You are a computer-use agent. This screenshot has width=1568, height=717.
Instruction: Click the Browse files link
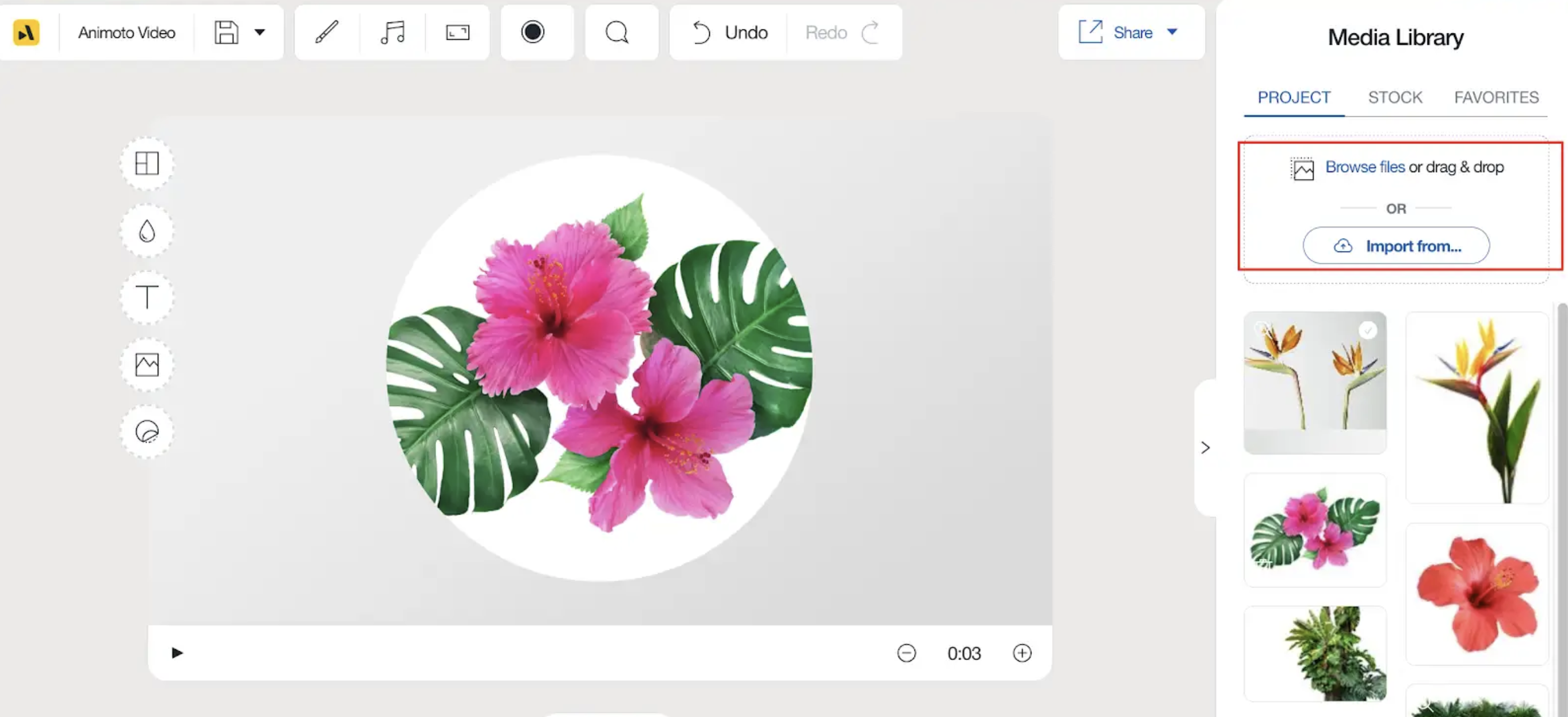(x=1365, y=167)
